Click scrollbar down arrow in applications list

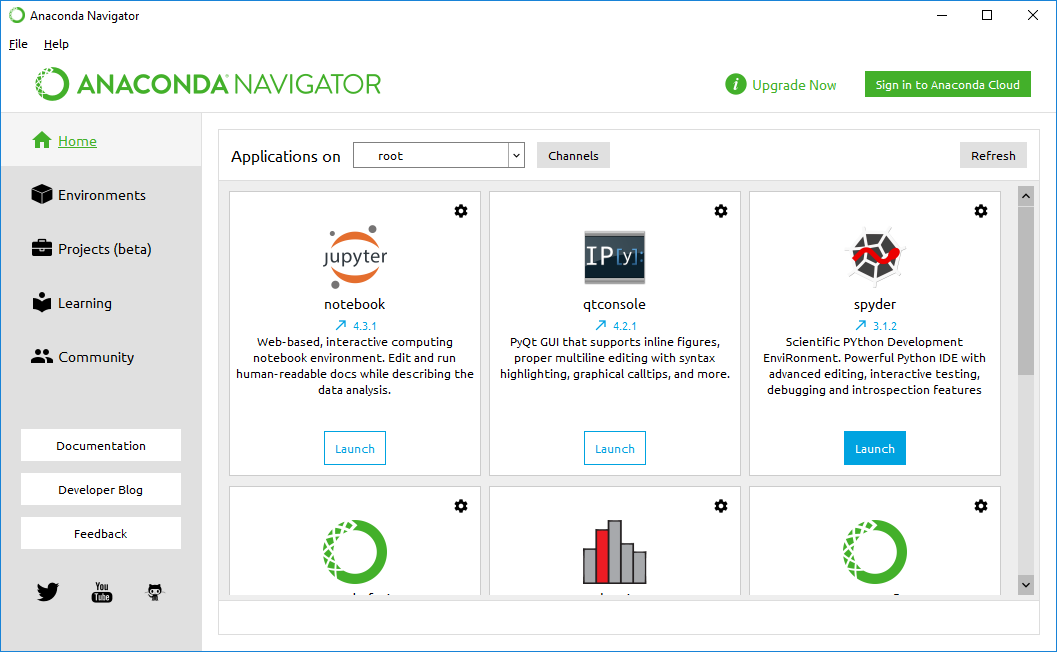(1026, 583)
